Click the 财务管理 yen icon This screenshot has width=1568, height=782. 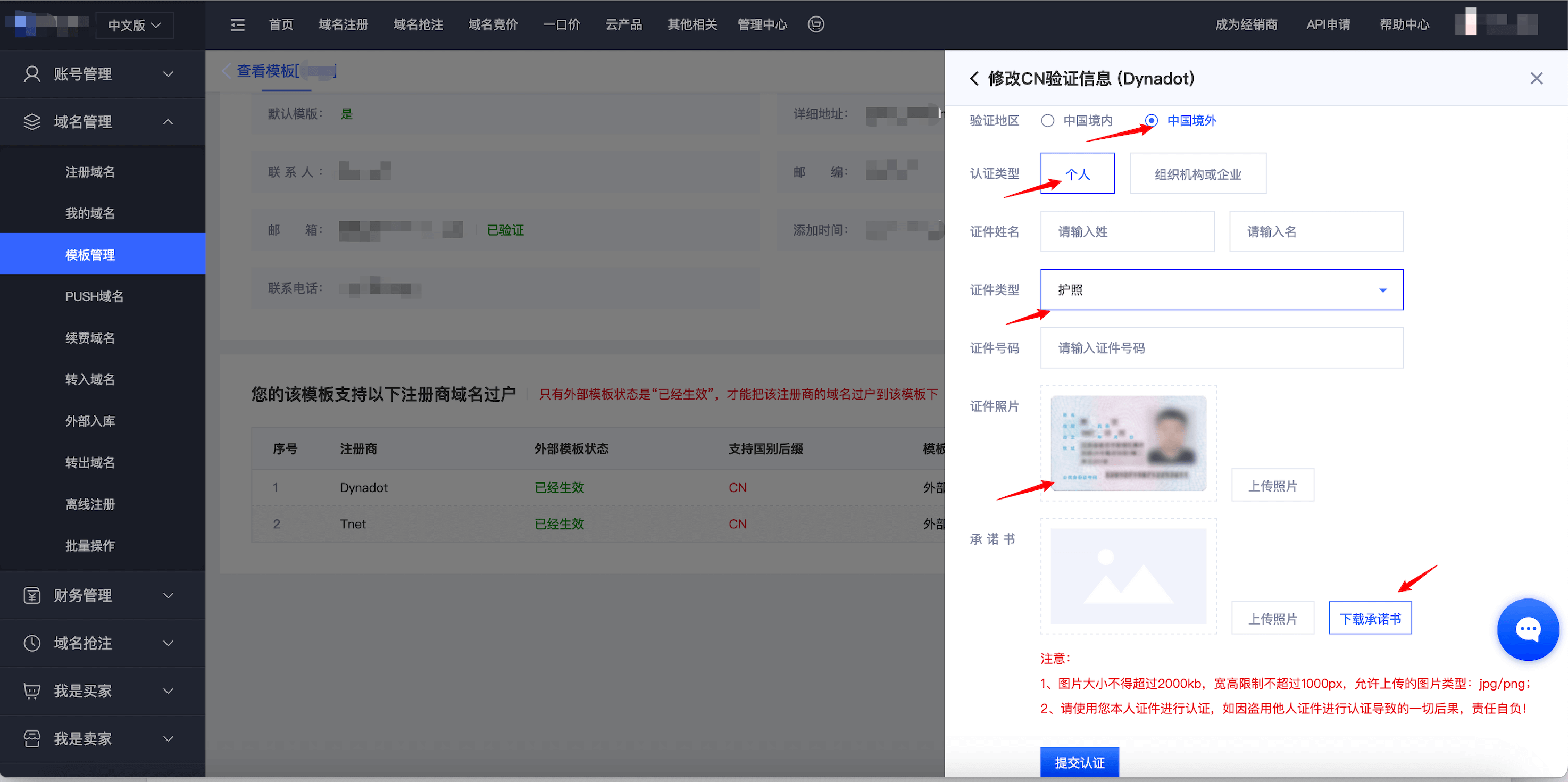click(32, 595)
